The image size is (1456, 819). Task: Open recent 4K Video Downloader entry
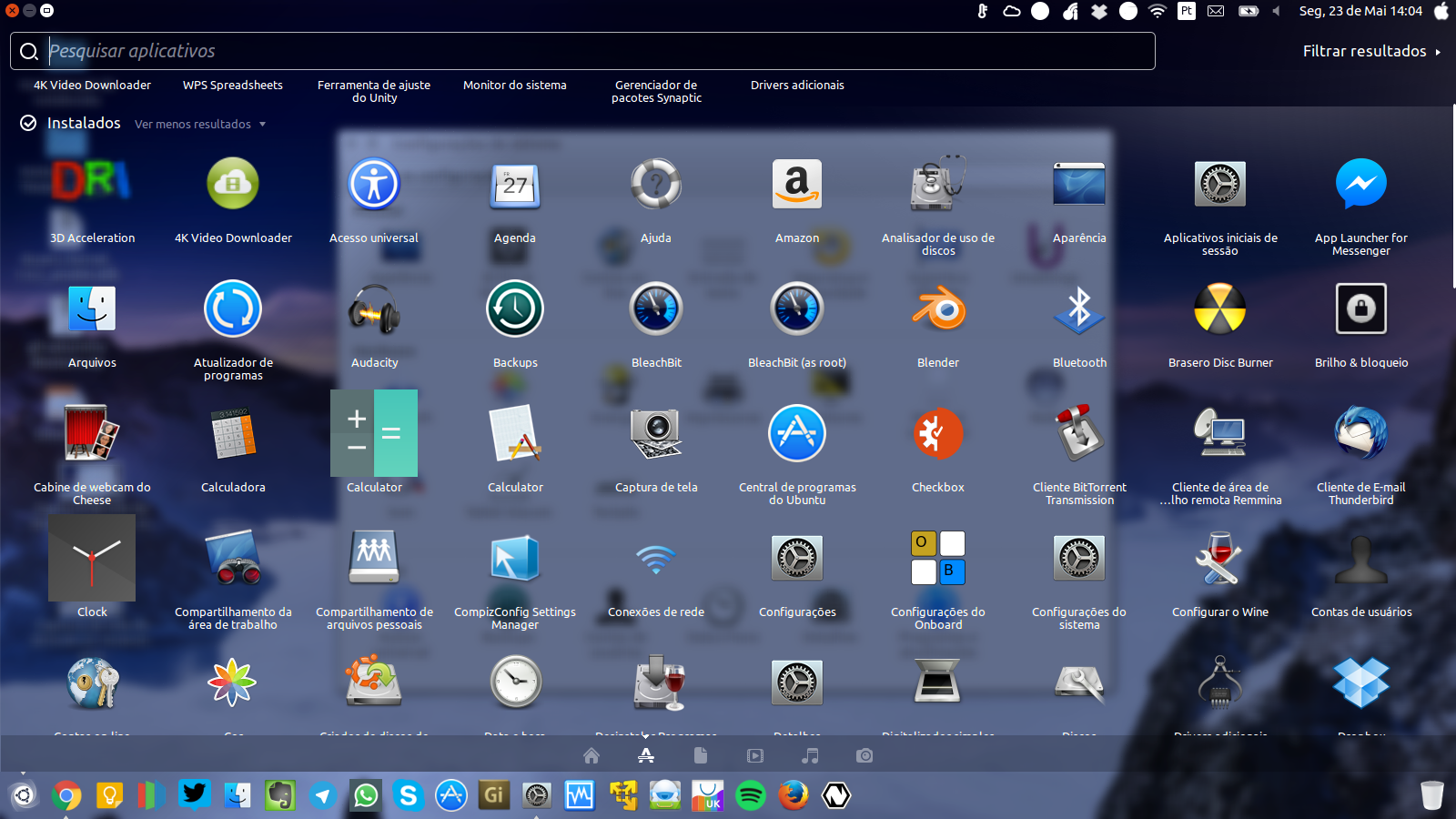(92, 85)
